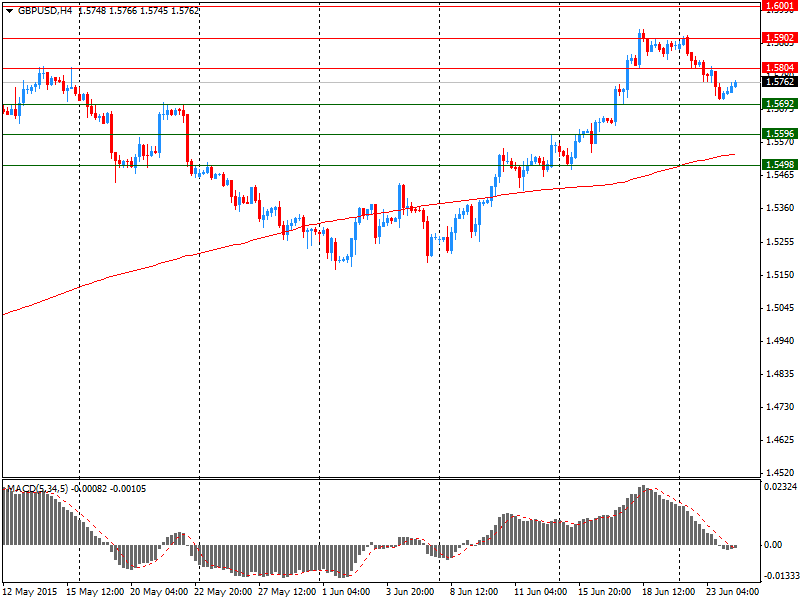Click the 3 Jun 20:00 time label
Viewport: 800px width, 600px height.
click(410, 592)
